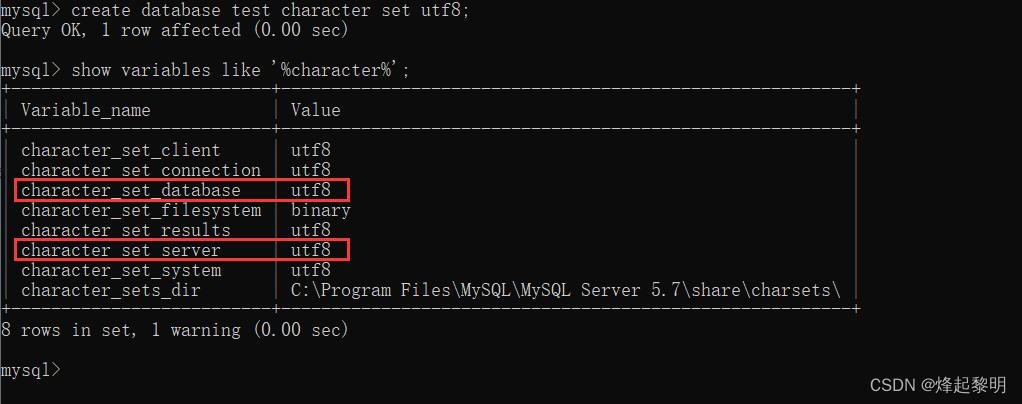Click the Variable_name column header

click(85, 110)
